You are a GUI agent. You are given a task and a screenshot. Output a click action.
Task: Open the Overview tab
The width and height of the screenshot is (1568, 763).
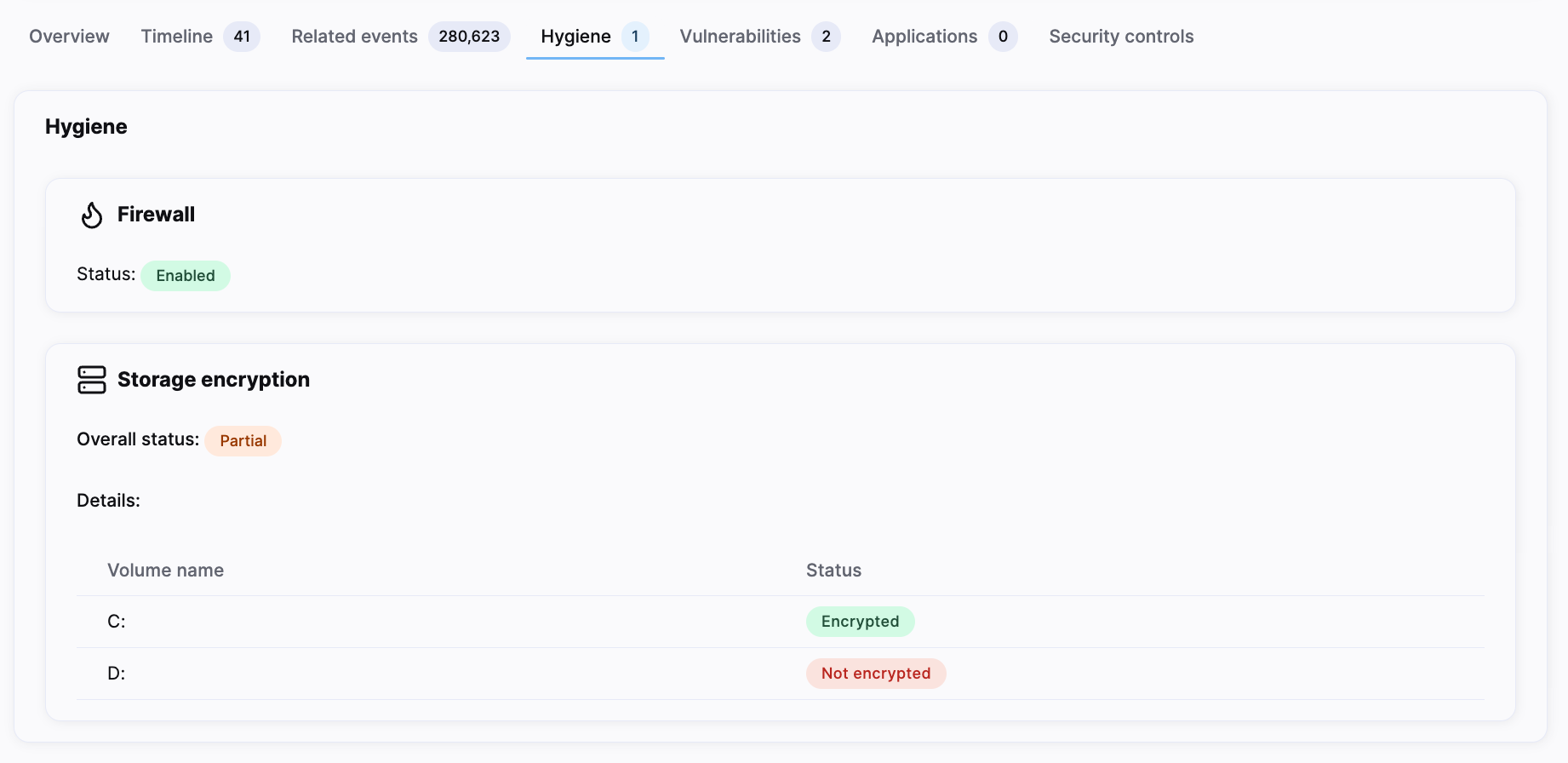coord(69,37)
